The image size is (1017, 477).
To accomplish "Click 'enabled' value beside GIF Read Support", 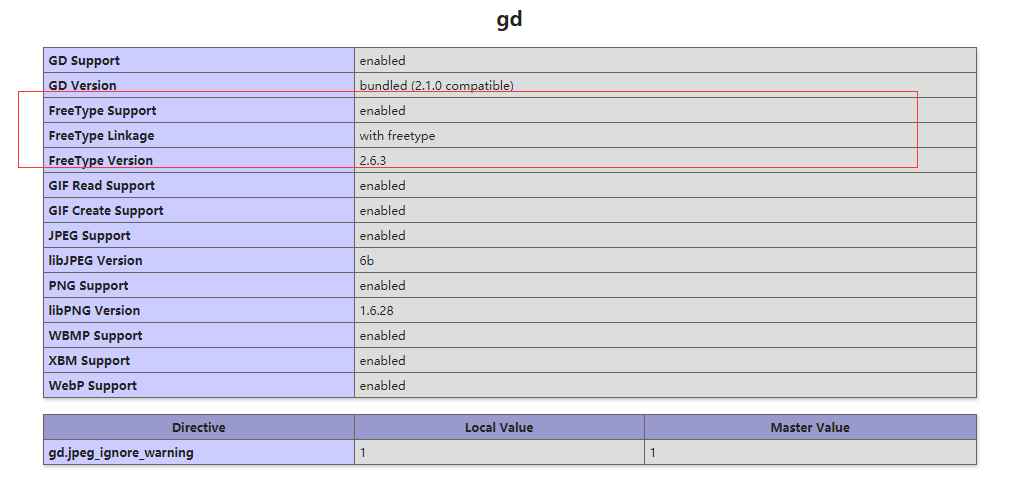I will coord(382,186).
